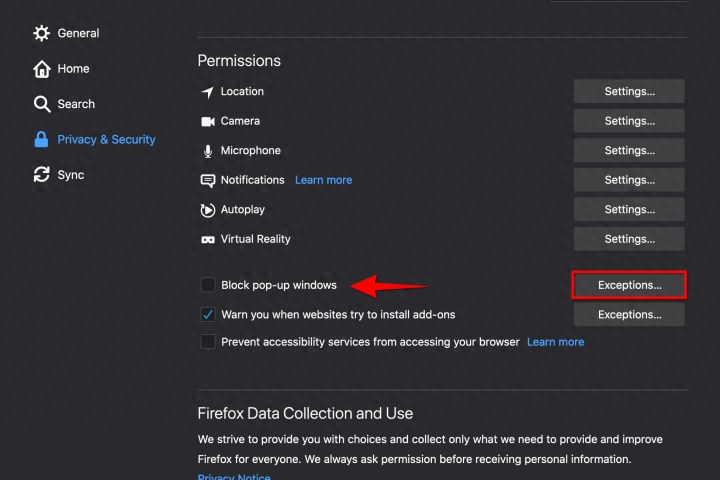Click the Search magnifier icon
Viewport: 720px width, 480px height.
coord(42,104)
